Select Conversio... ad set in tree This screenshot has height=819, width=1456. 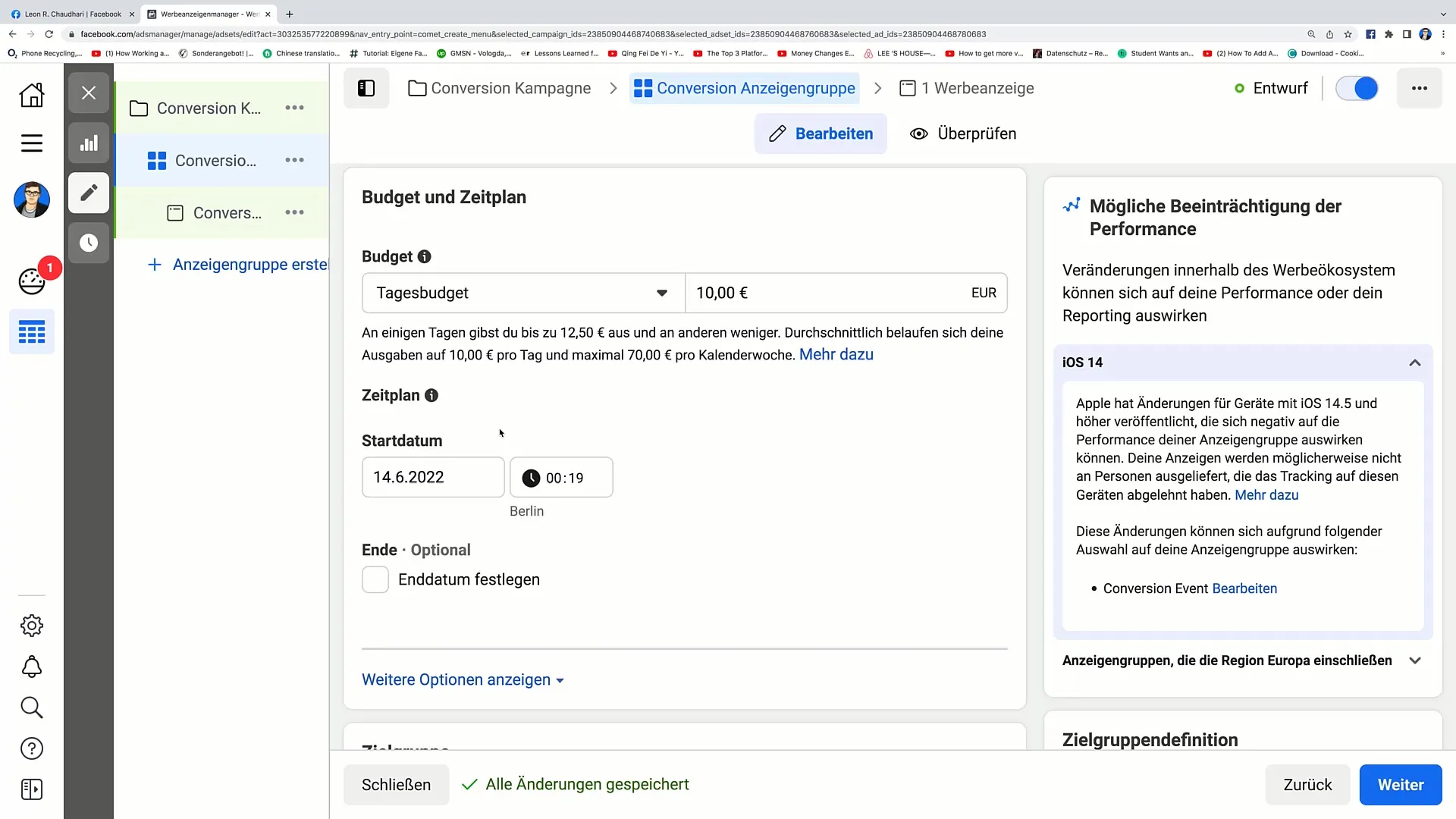[x=215, y=161]
